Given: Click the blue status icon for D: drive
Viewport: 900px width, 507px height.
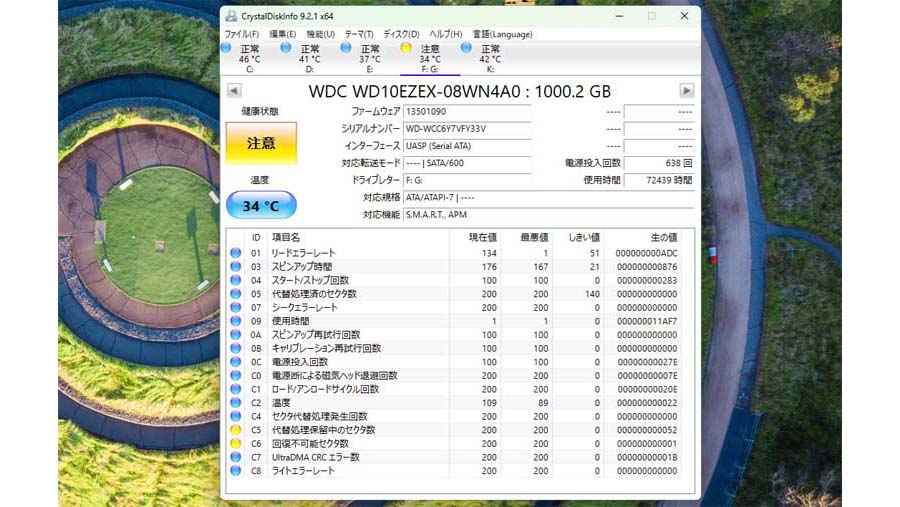Looking at the screenshot, I should click(285, 48).
